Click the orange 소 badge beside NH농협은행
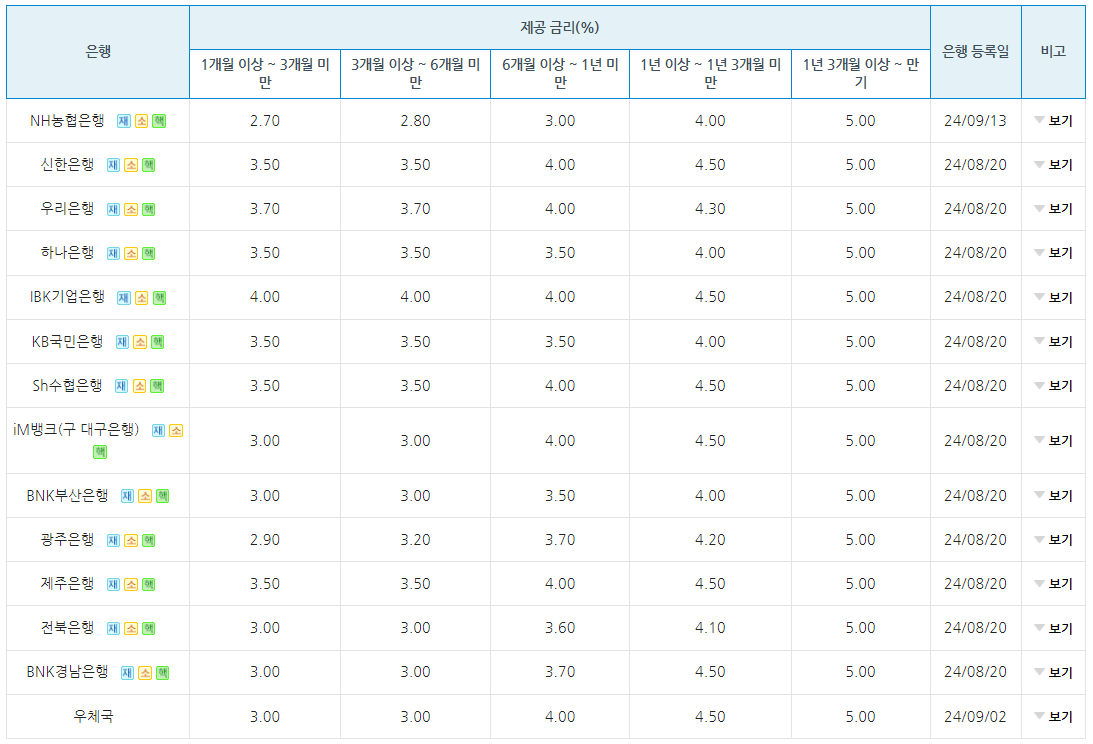The width and height of the screenshot is (1093, 744). pos(142,121)
